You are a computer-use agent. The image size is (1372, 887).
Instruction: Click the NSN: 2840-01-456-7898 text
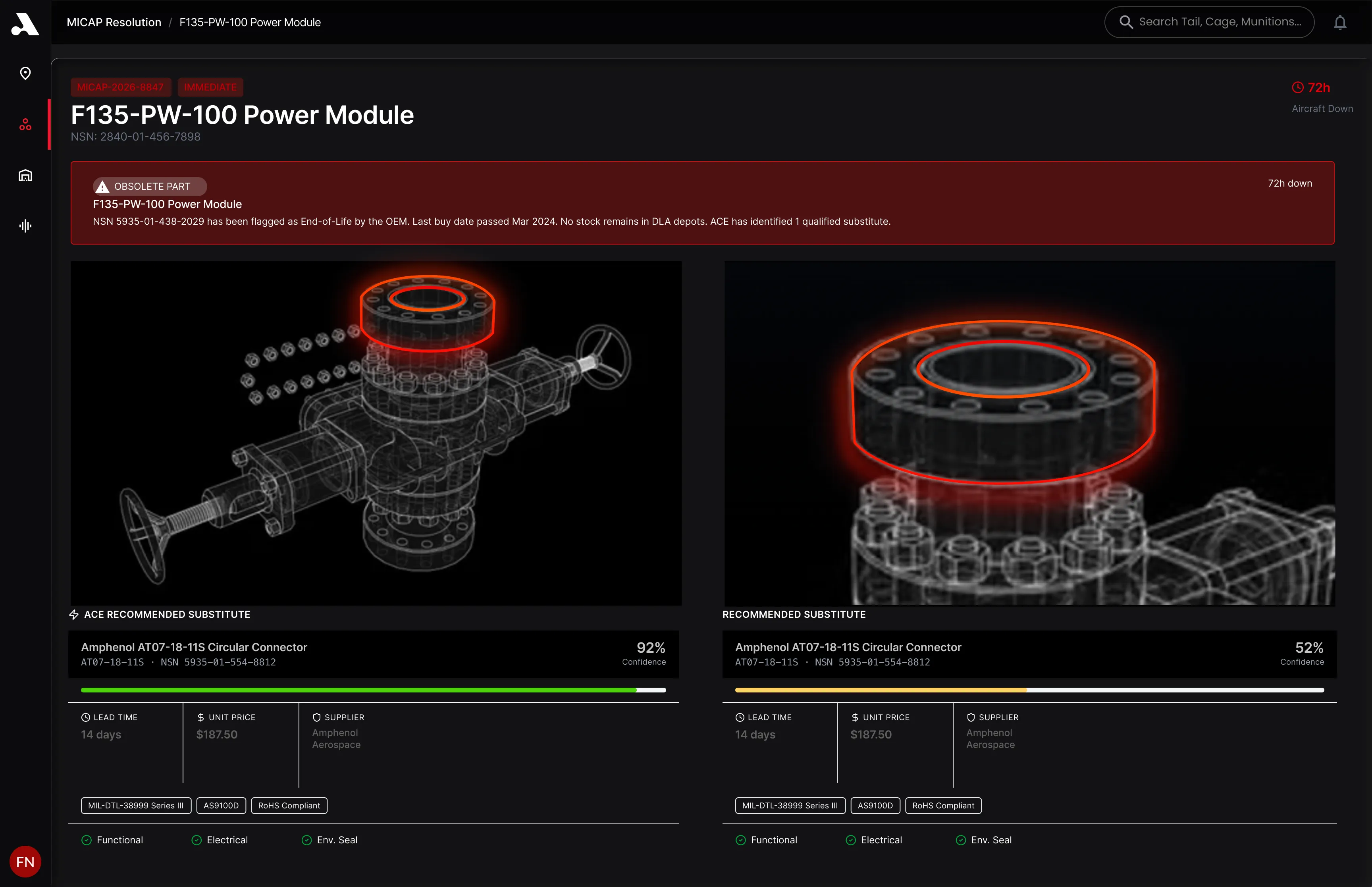click(x=135, y=137)
